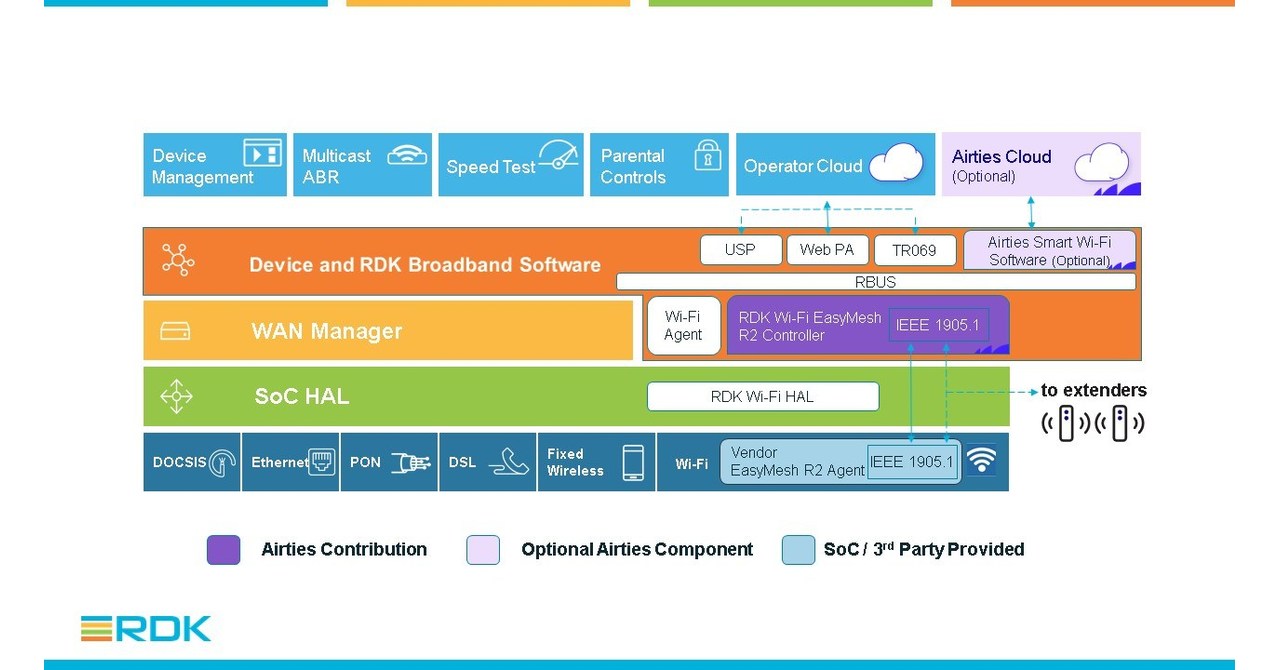This screenshot has width=1279, height=670.
Task: Click the Operator Cloud icon
Action: click(896, 161)
